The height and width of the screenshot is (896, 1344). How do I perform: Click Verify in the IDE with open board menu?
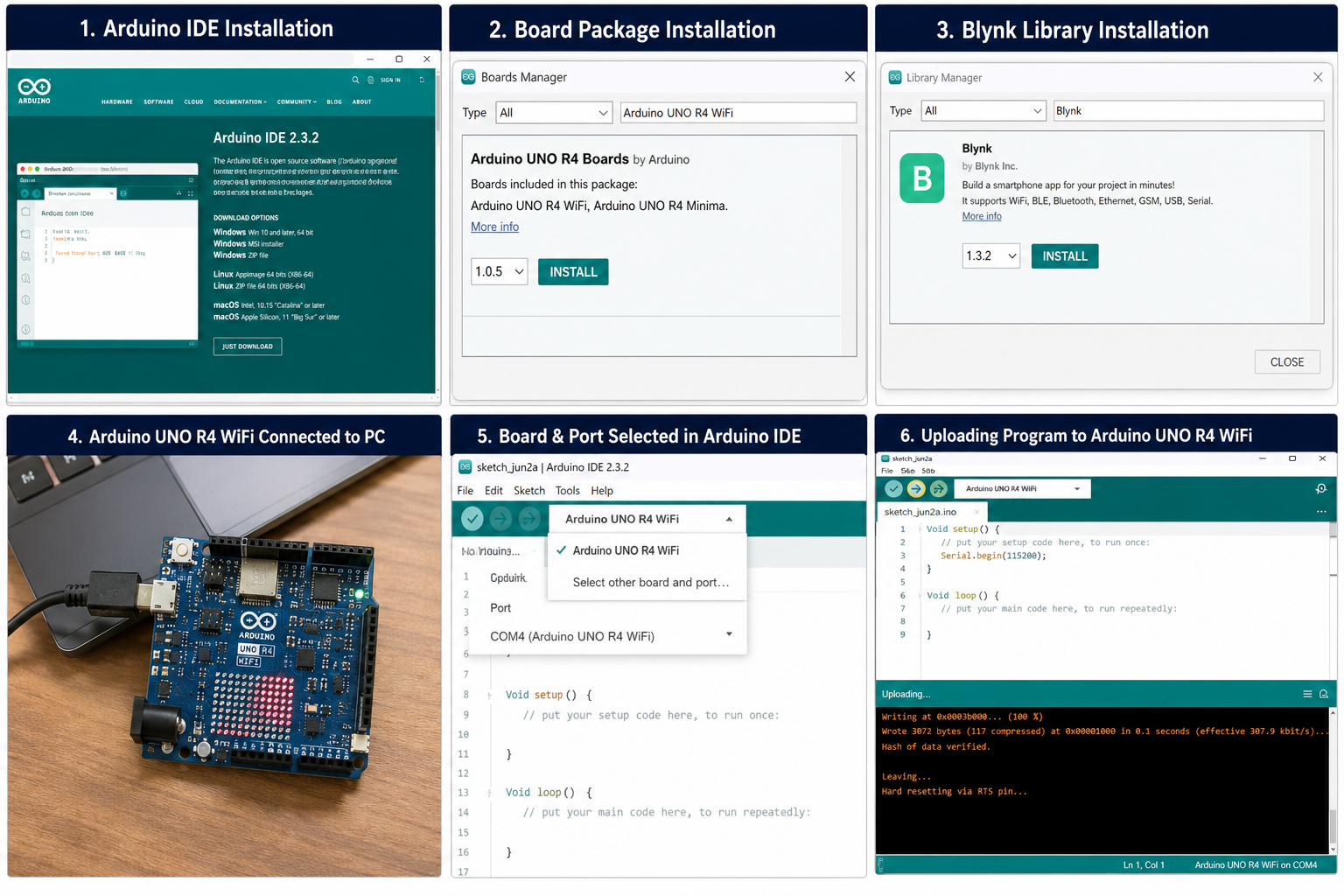[472, 519]
